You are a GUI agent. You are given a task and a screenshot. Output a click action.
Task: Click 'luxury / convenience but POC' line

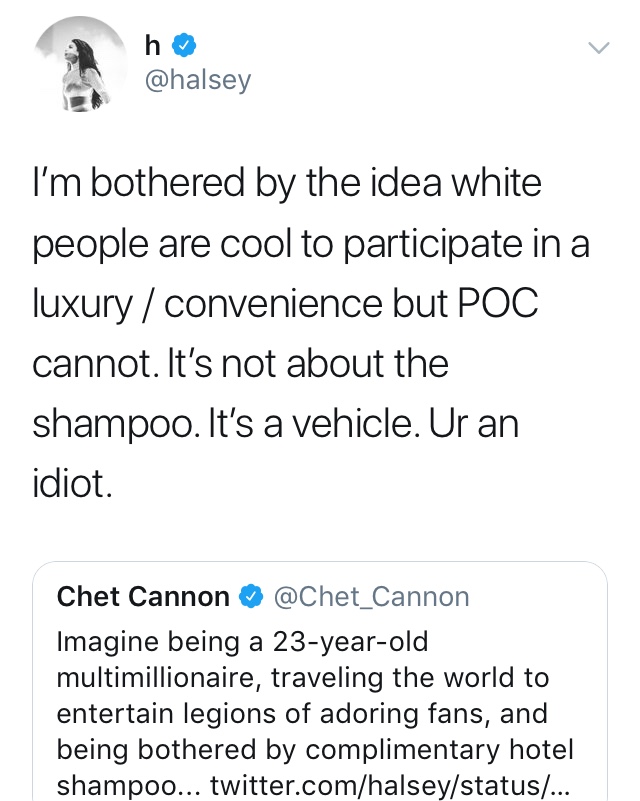tap(285, 304)
